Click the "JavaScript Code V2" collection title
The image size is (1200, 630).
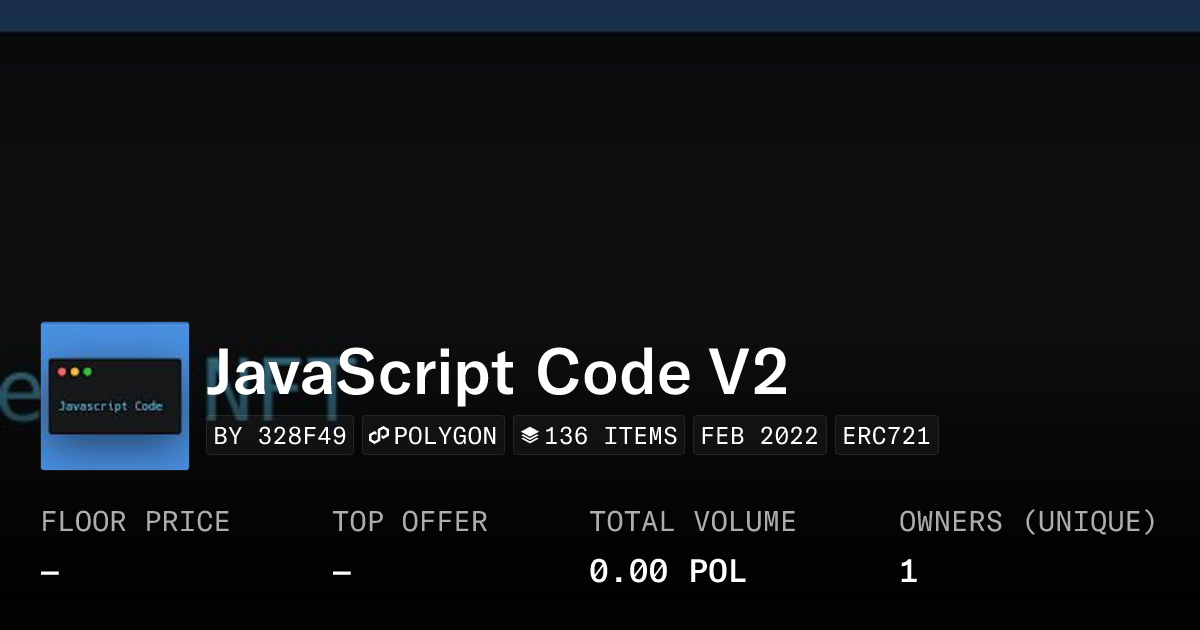coord(497,374)
